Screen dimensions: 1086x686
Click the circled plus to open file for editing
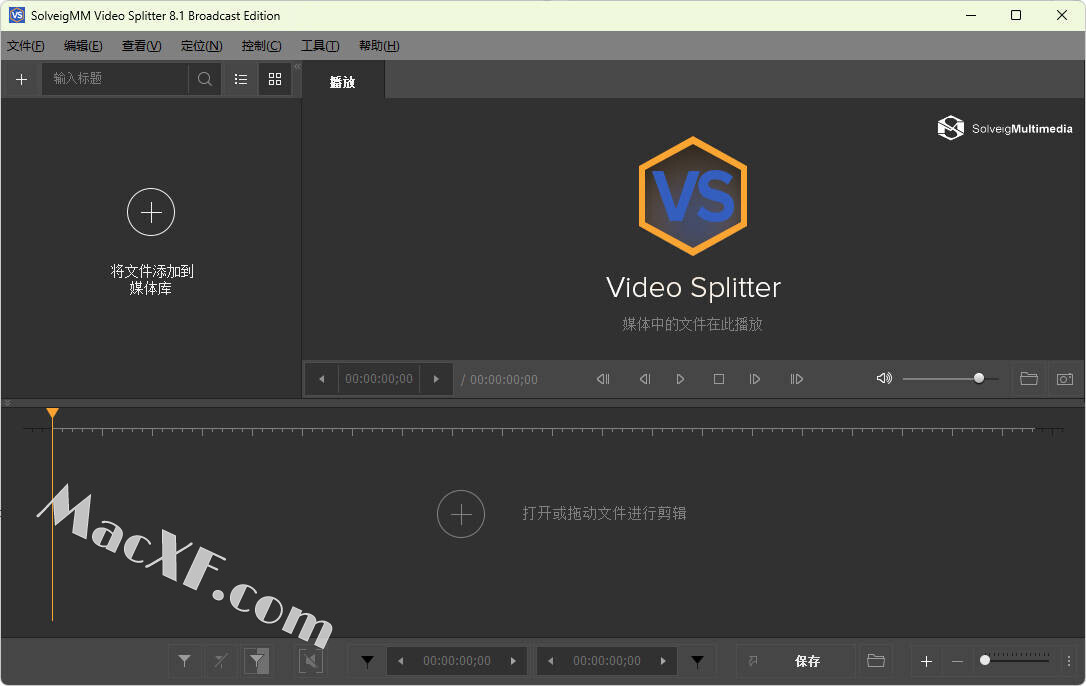click(461, 514)
